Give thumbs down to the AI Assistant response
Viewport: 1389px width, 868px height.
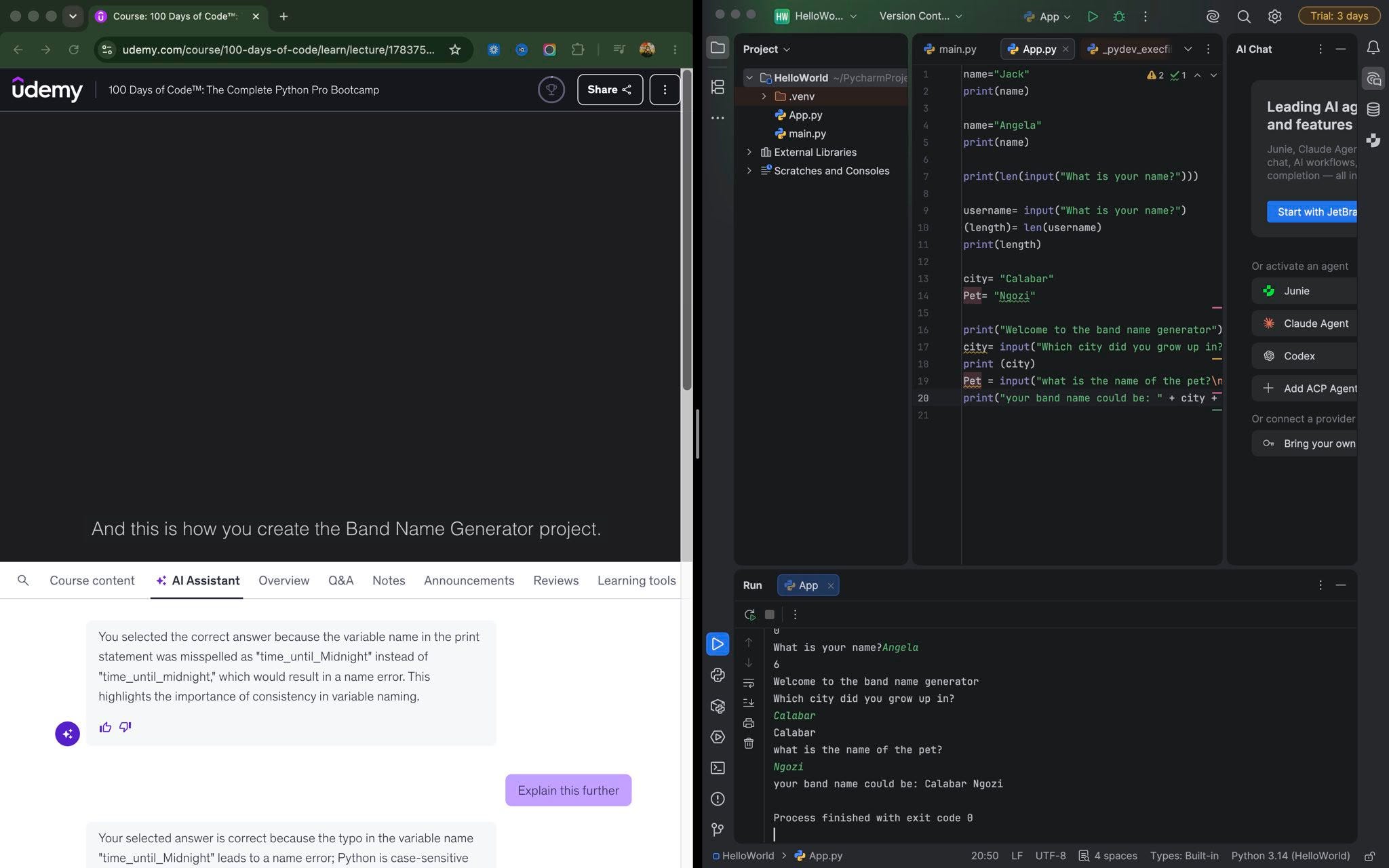point(125,727)
